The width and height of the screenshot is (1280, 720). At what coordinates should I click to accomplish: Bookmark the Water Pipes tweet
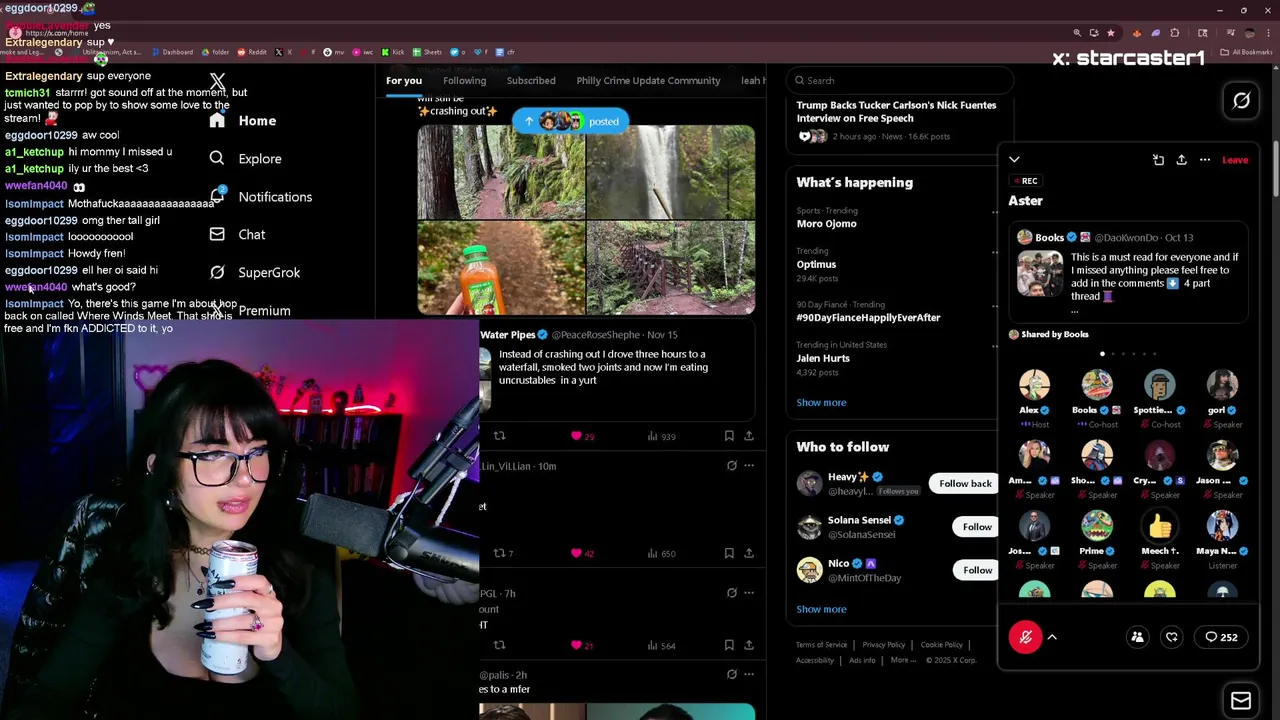pyautogui.click(x=729, y=436)
